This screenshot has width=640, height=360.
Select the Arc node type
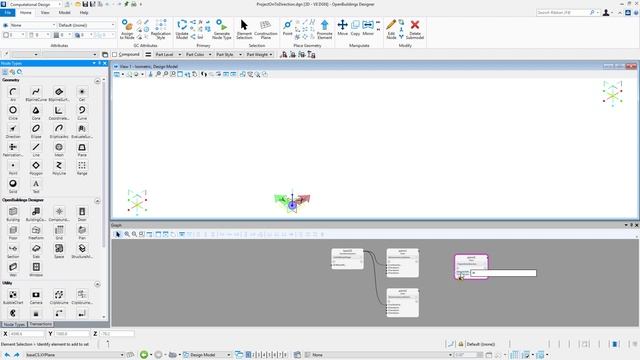pos(13,93)
